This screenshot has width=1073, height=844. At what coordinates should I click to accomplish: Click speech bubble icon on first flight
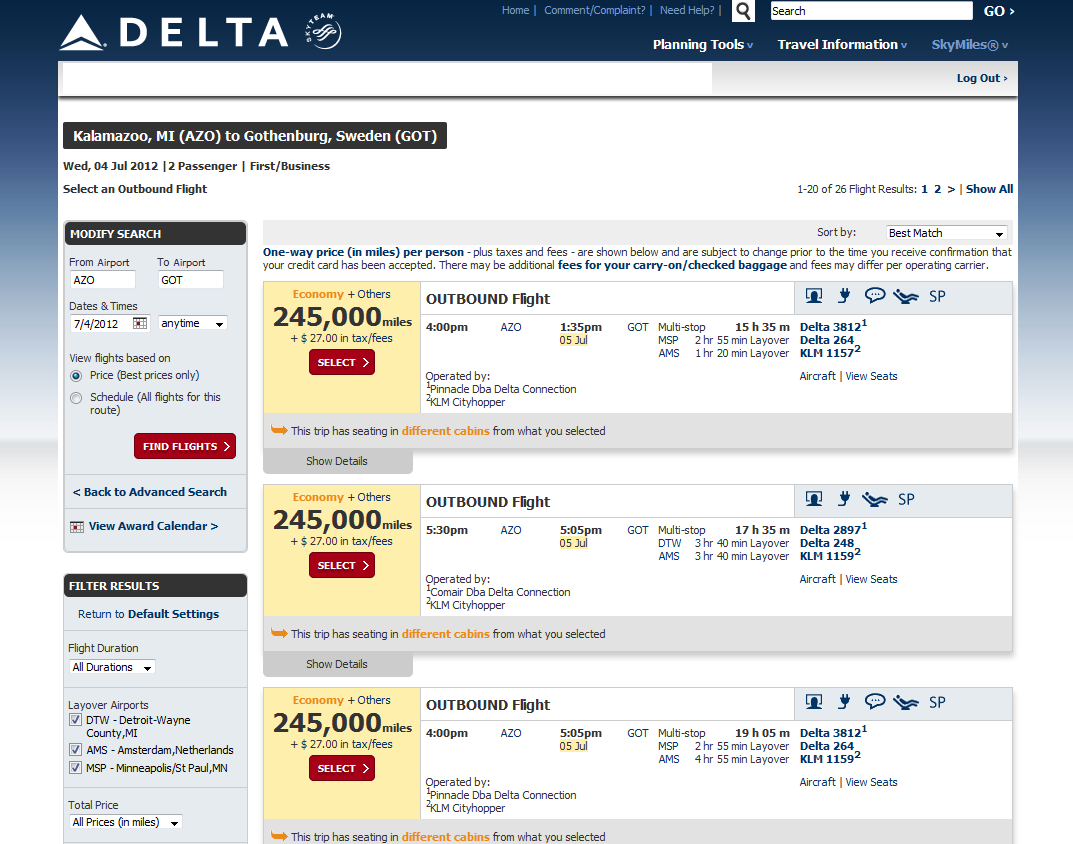click(x=875, y=296)
